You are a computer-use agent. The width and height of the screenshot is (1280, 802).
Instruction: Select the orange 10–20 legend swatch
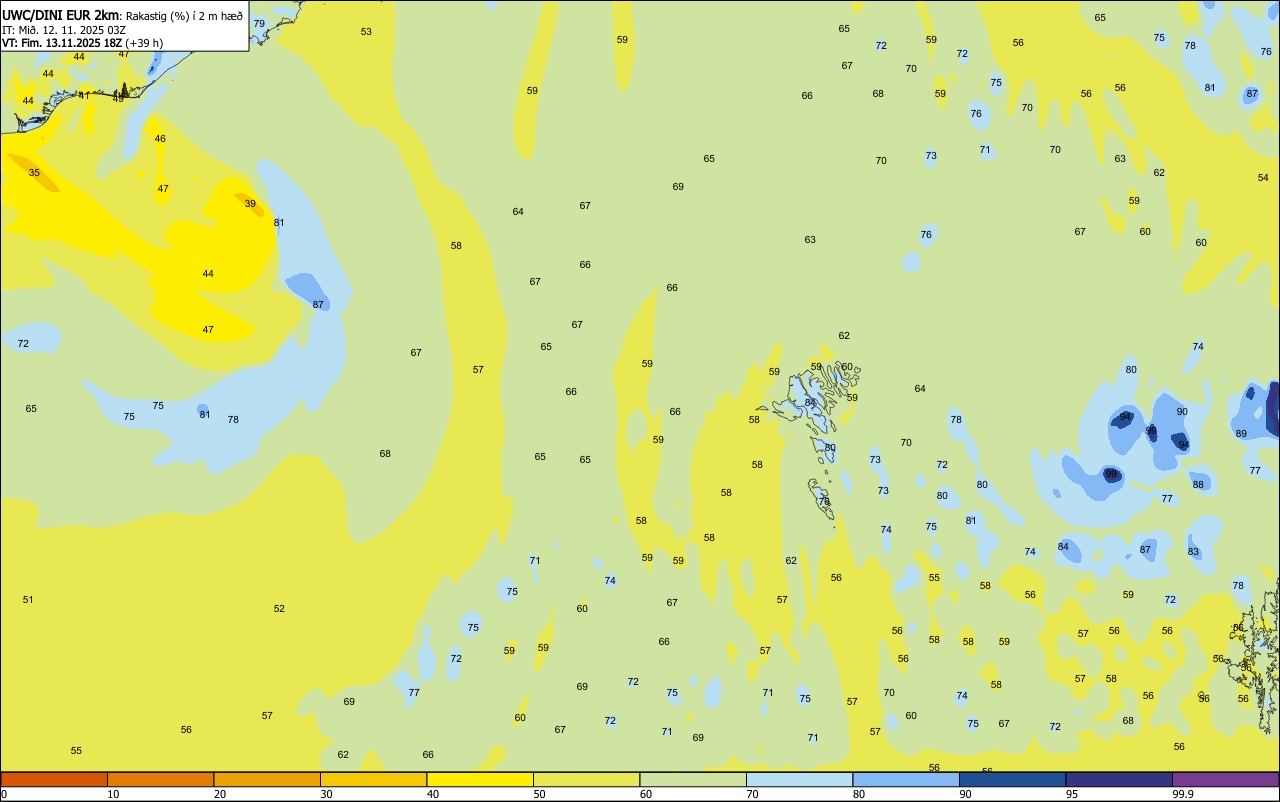[x=160, y=779]
